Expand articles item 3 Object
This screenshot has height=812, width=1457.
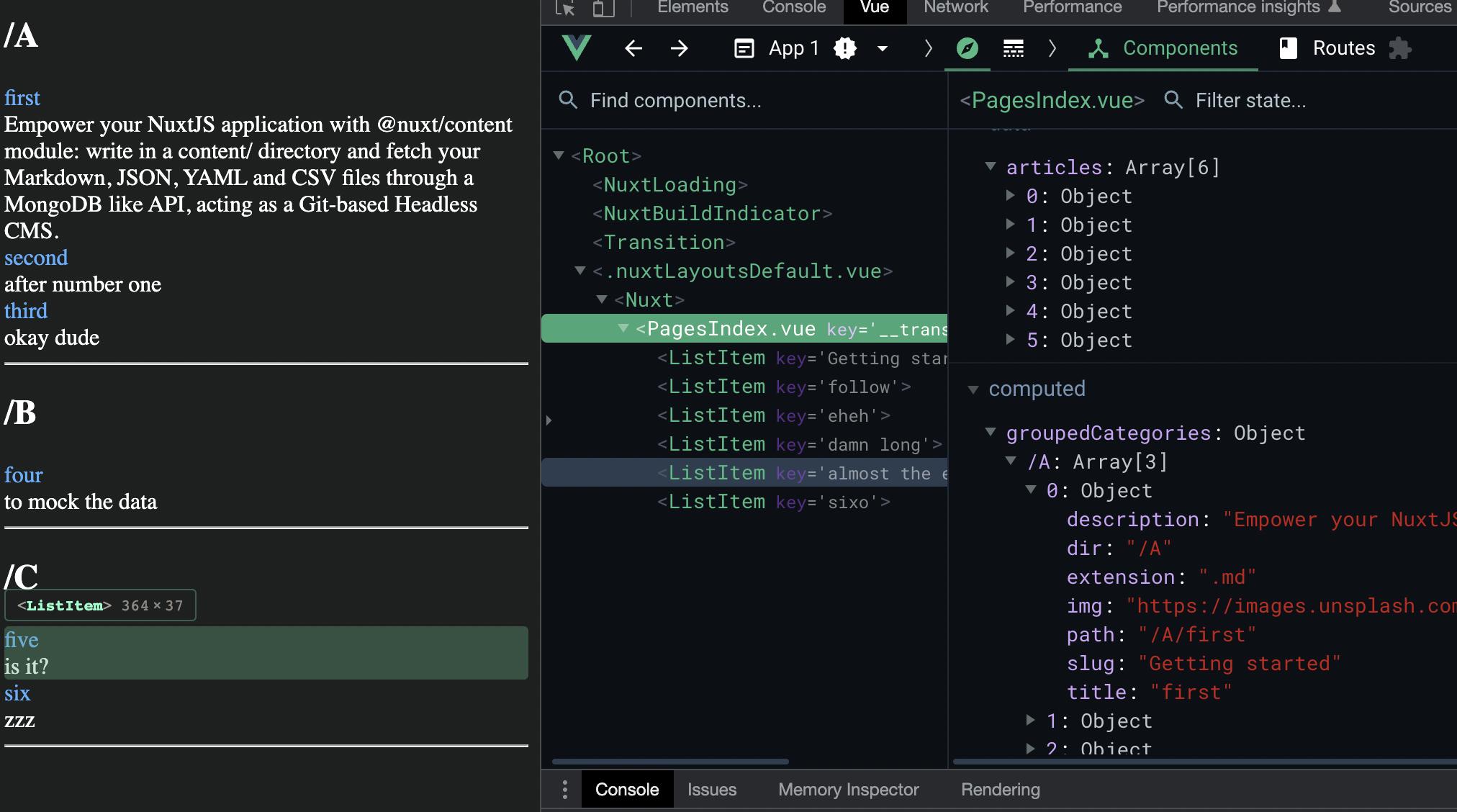1011,281
